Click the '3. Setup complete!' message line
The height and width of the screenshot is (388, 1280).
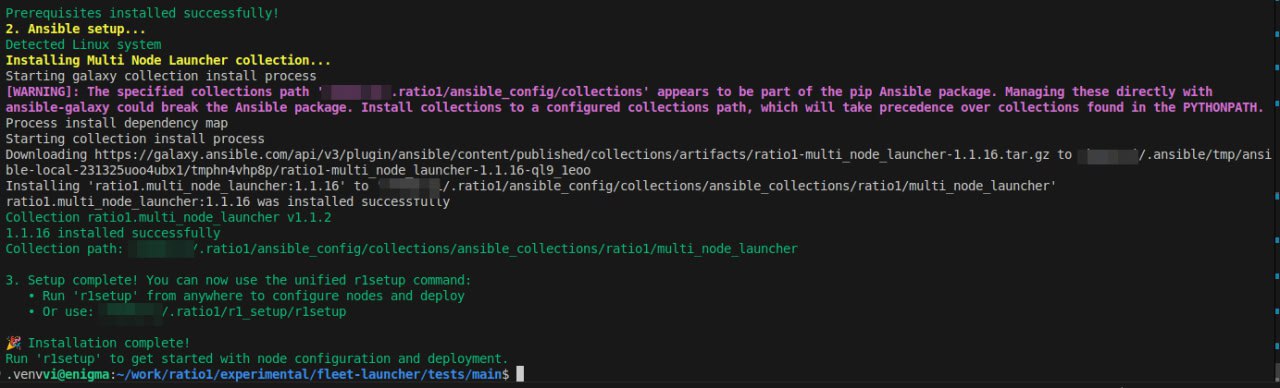click(x=238, y=280)
